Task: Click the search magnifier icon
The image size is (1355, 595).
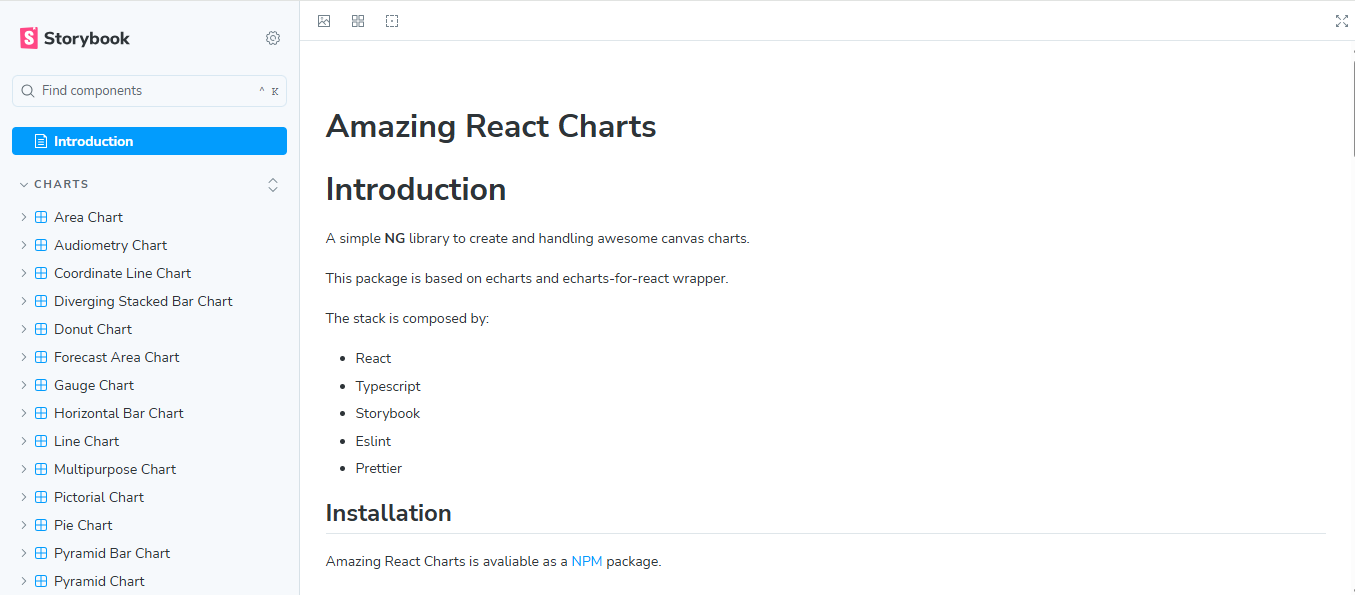Action: pos(28,91)
